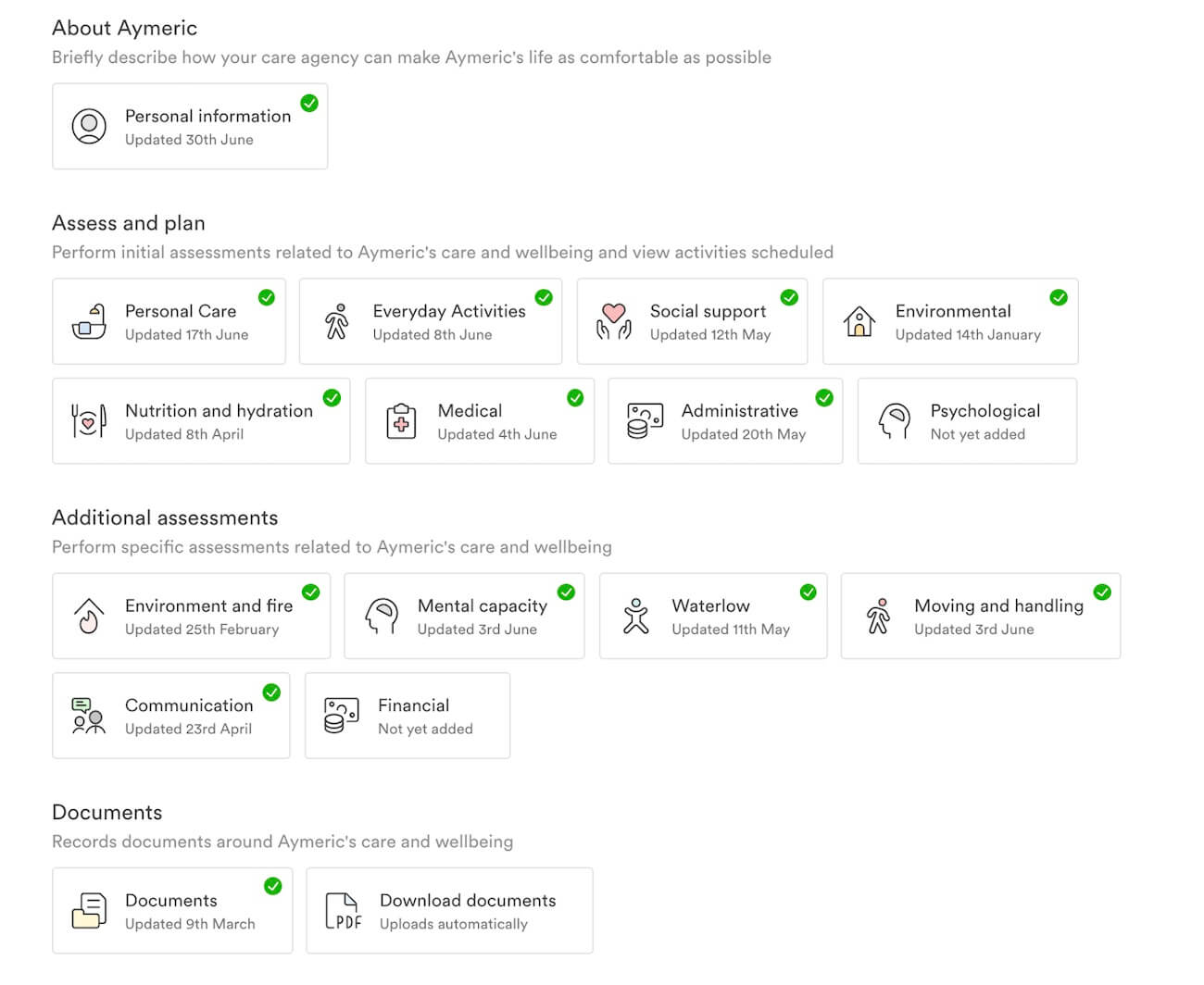Screen dimensions: 1204x985
Task: Click the Communication chat people icon
Action: coord(89,716)
